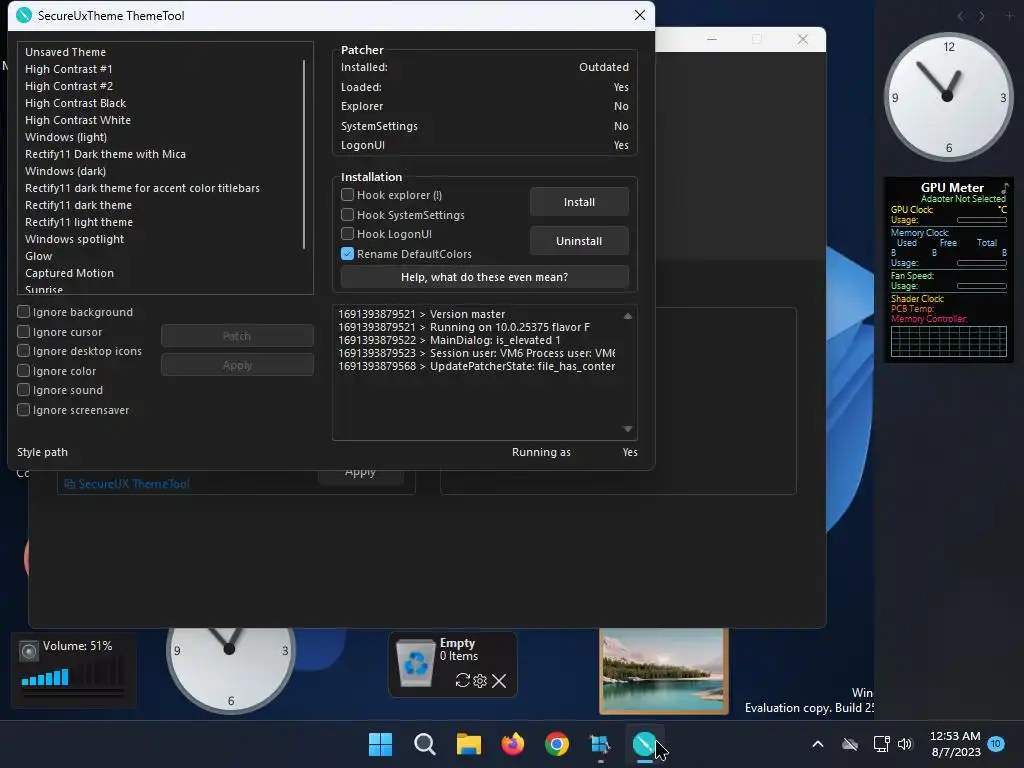Click the gadget sidebar add plus button
The width and height of the screenshot is (1024, 768).
(1010, 16)
